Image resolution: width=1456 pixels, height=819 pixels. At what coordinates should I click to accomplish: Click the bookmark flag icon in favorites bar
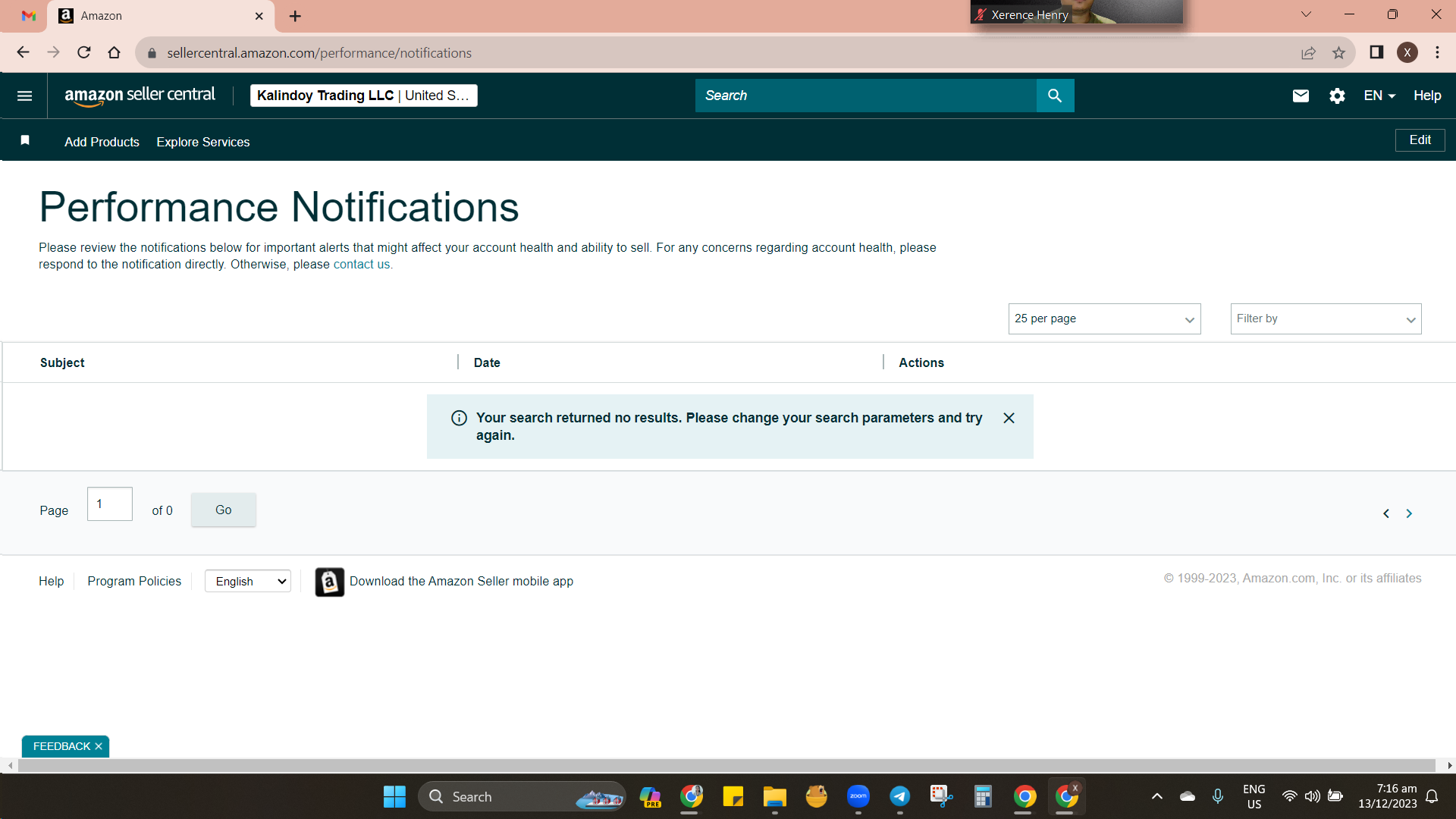[25, 140]
